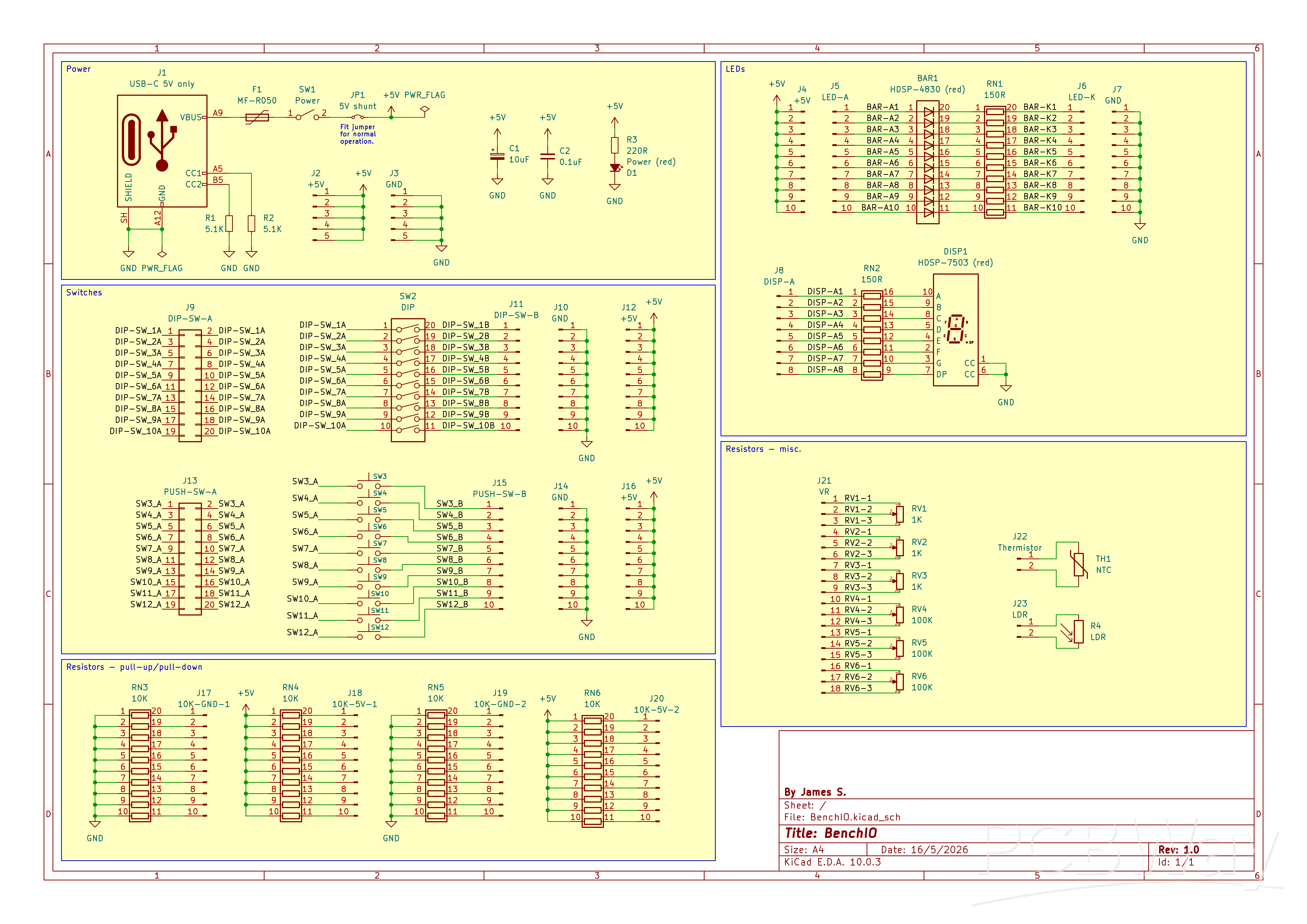Click the 'RV6-3' net label
Image resolution: width=1307 pixels, height=924 pixels.
[858, 688]
